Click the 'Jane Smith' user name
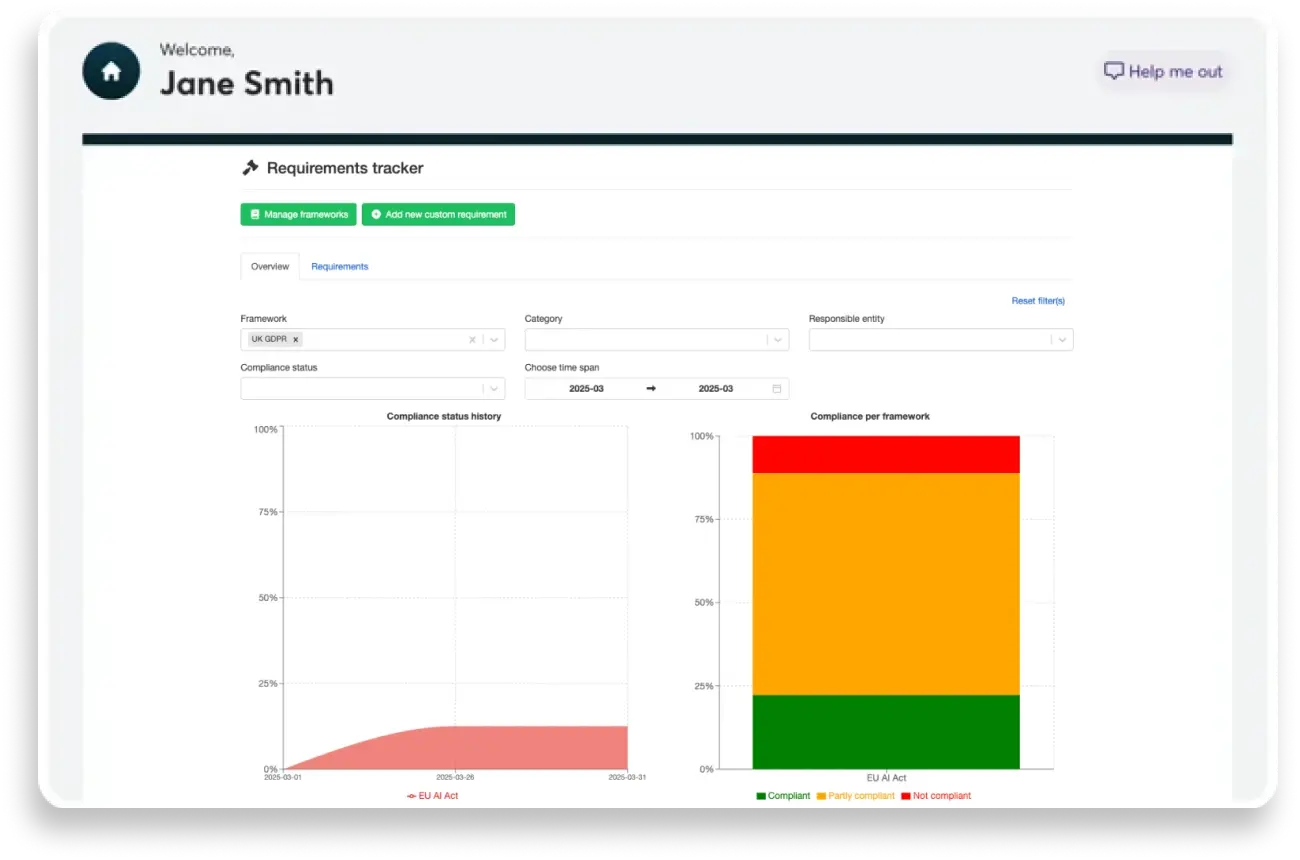The height and width of the screenshot is (860, 1300). tap(246, 83)
